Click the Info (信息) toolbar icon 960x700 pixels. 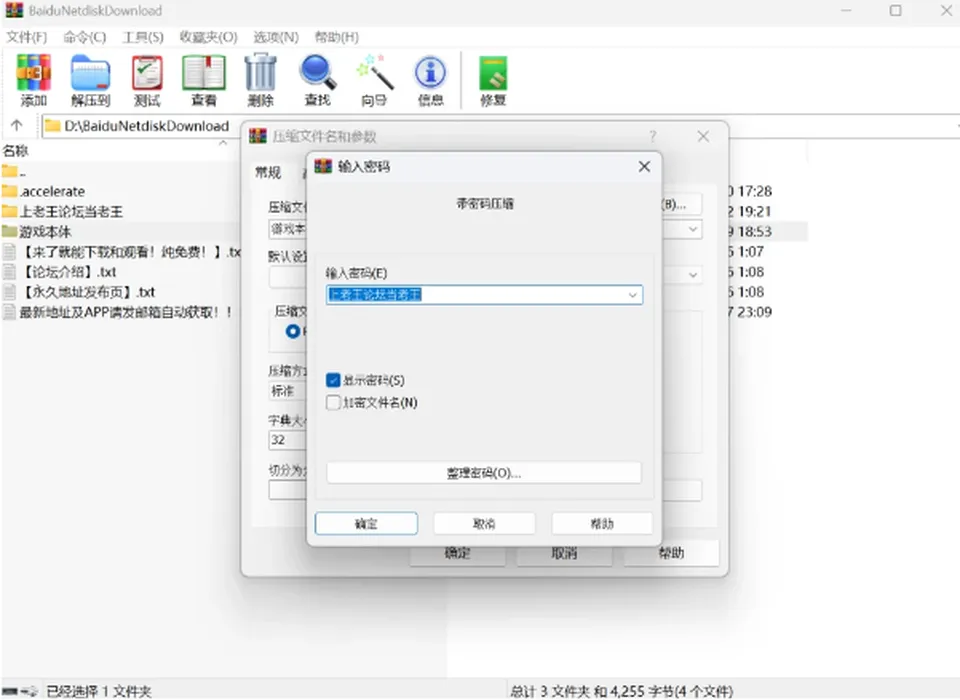pyautogui.click(x=430, y=72)
